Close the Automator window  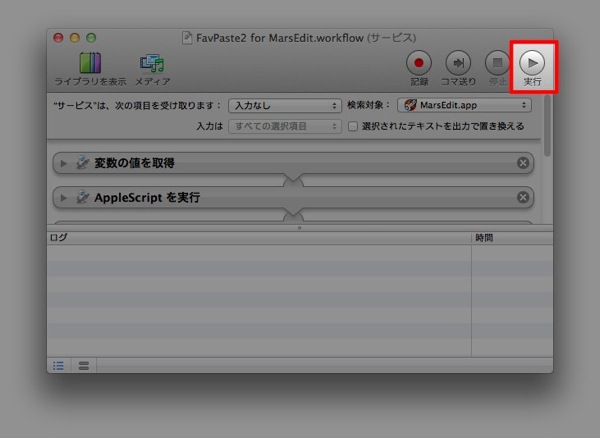[58, 38]
